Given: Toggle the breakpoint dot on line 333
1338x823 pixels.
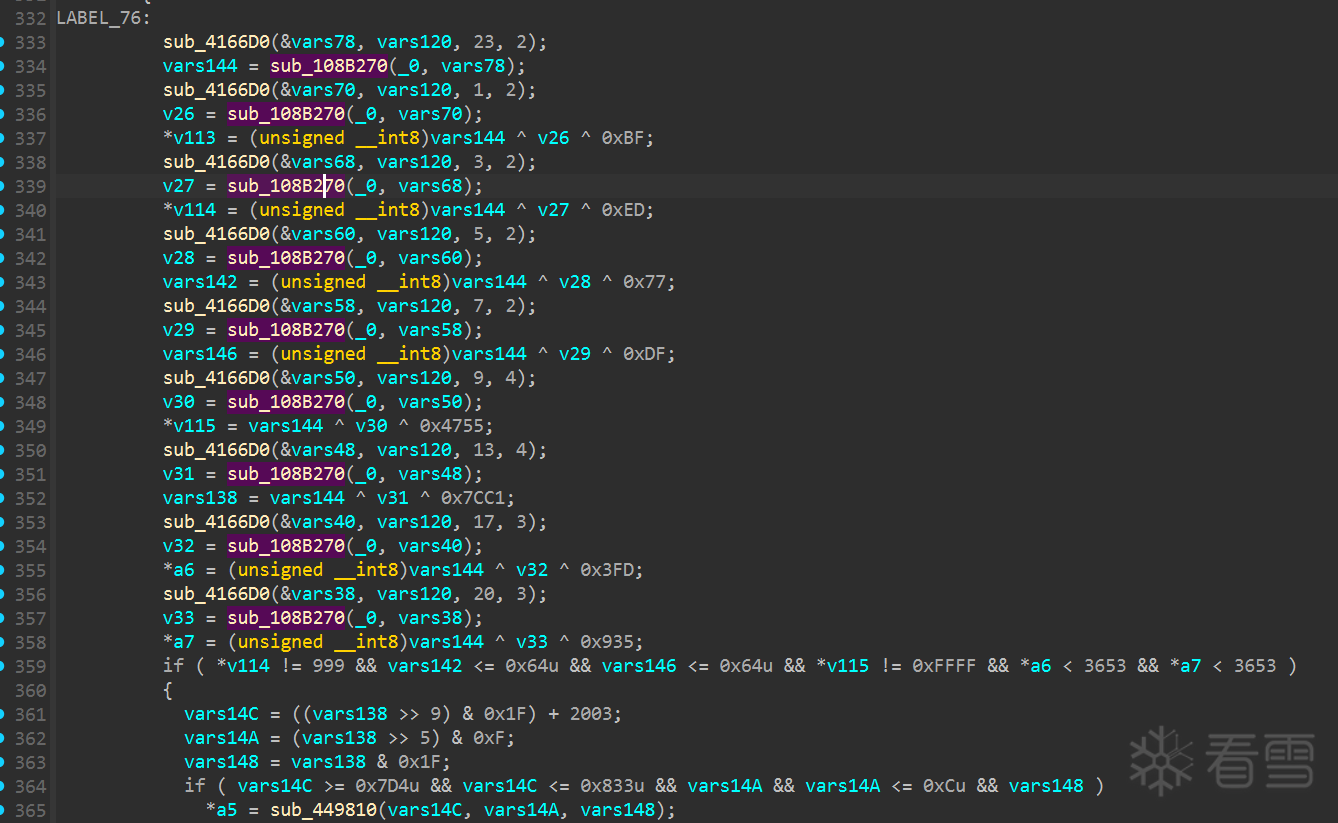Looking at the screenshot, I should click(x=3, y=42).
